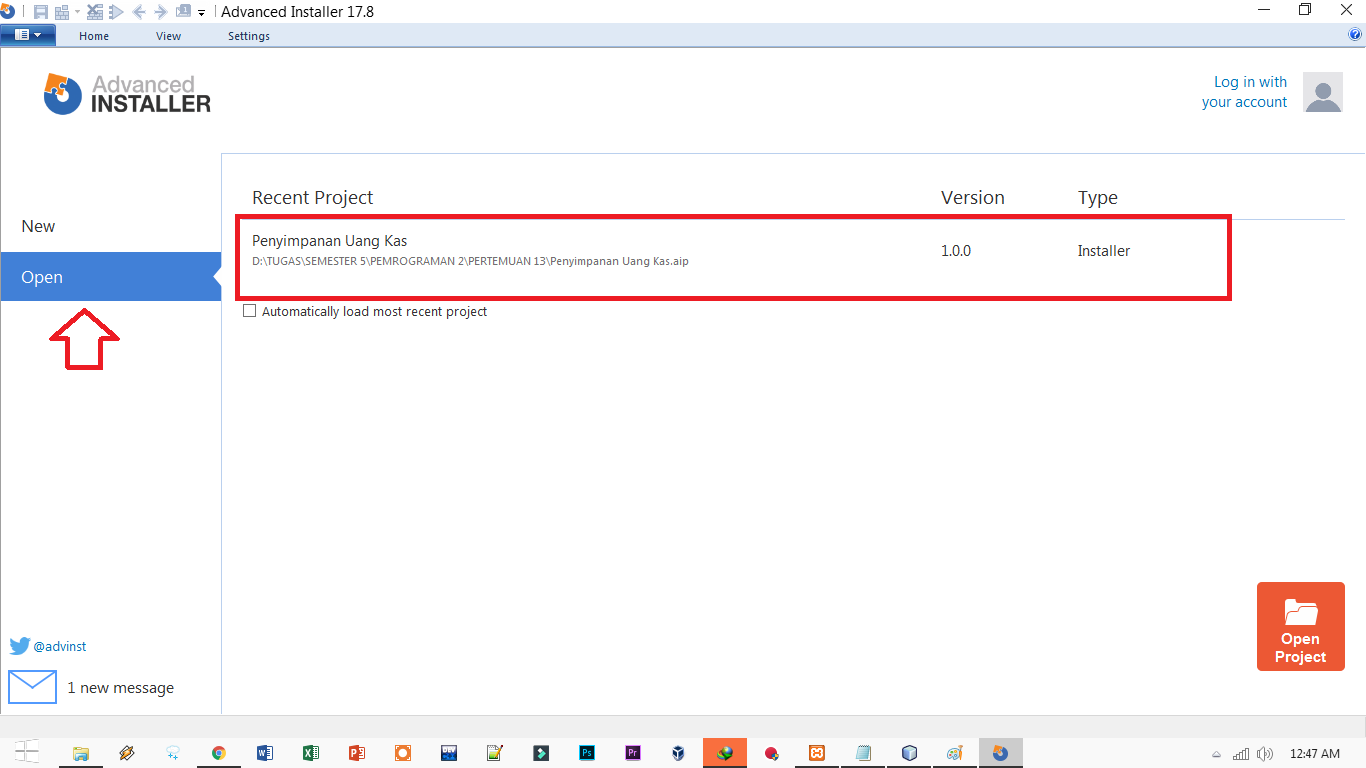Open the View ribbon tab
Viewport: 1366px width, 768px height.
tap(168, 36)
